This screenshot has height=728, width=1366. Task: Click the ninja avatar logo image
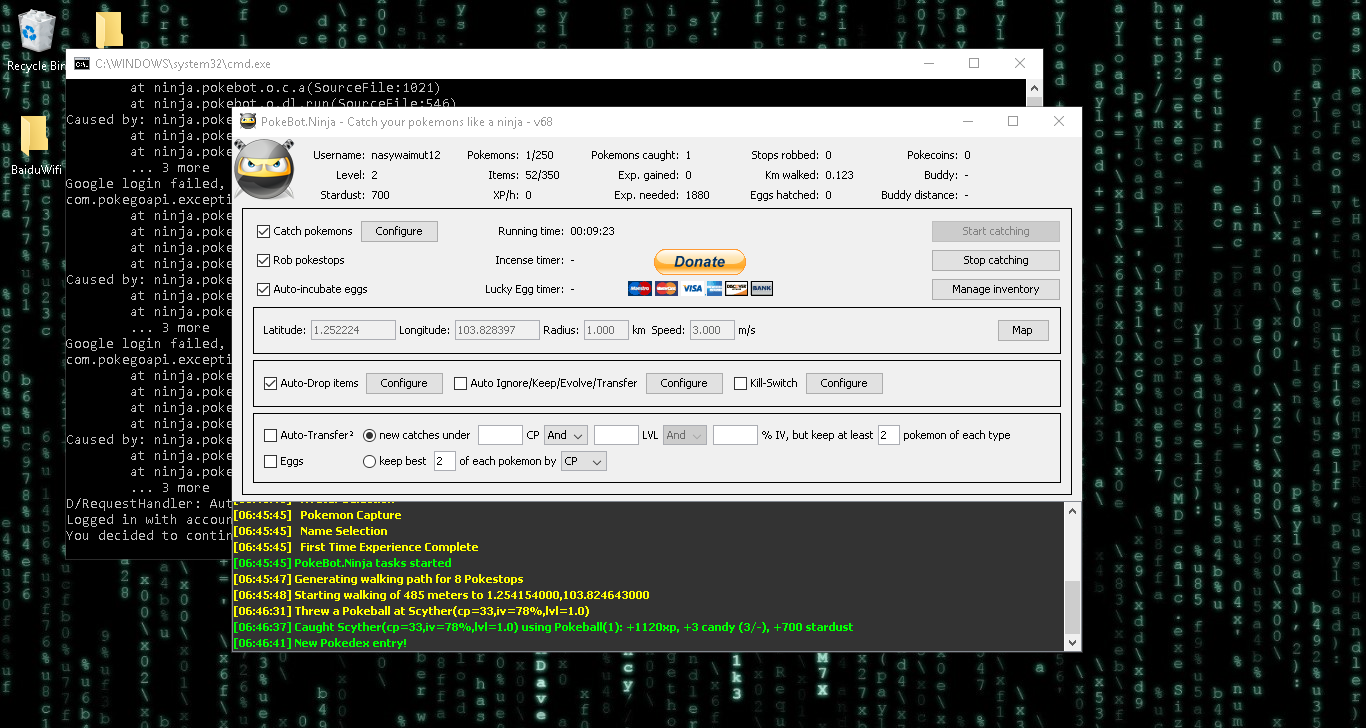tap(264, 170)
